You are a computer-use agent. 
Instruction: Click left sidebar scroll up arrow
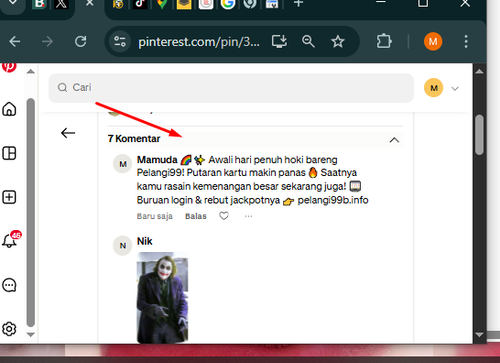click(31, 71)
